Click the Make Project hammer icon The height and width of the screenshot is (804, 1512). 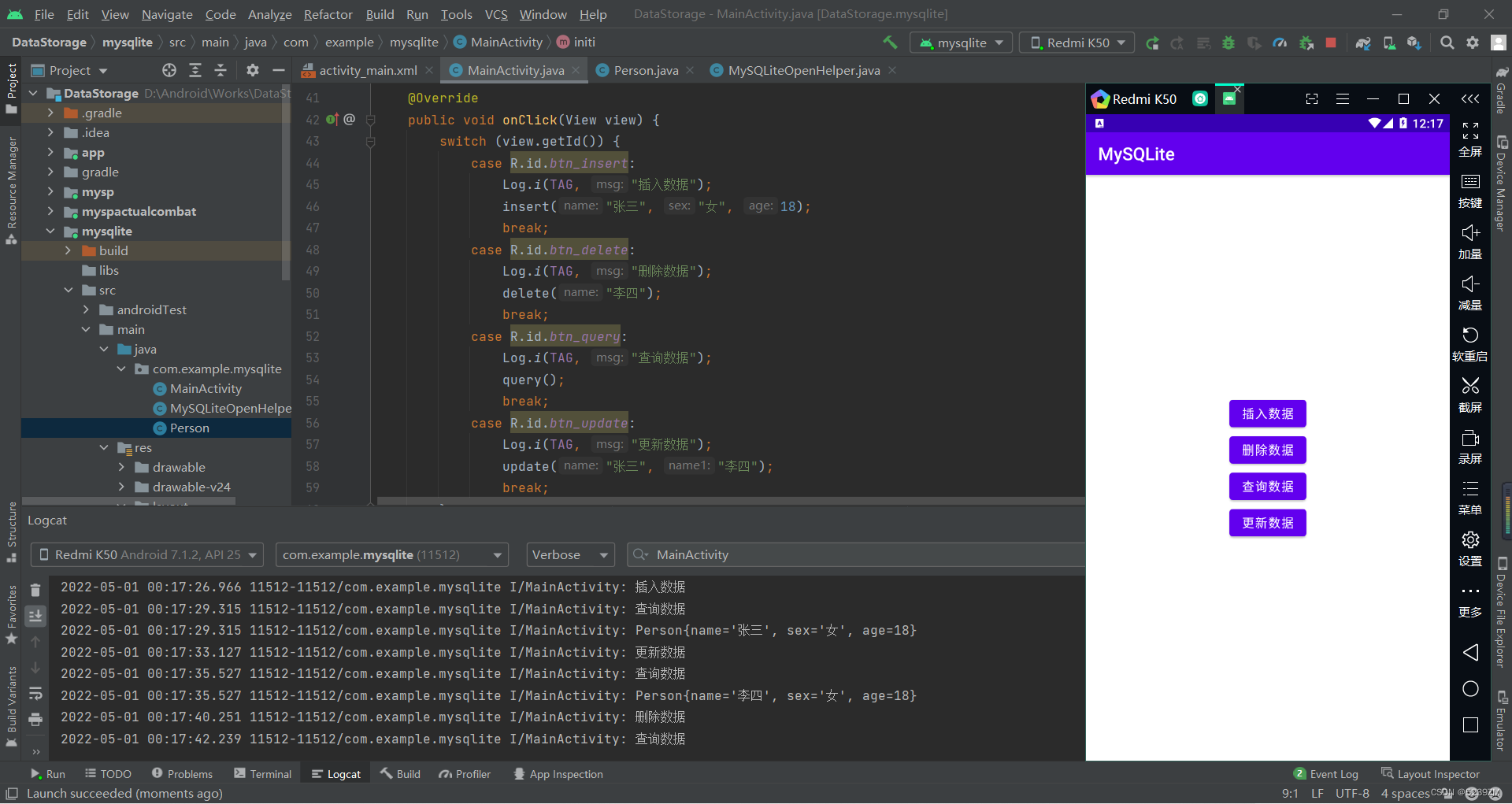(x=890, y=43)
